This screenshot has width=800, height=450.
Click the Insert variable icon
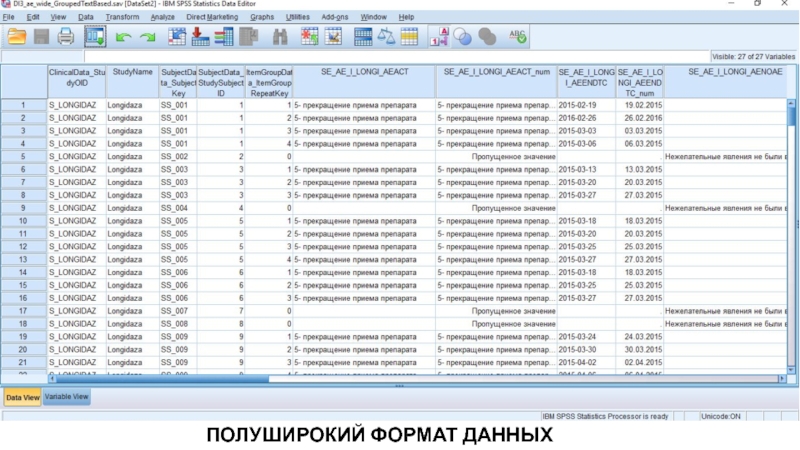(333, 37)
